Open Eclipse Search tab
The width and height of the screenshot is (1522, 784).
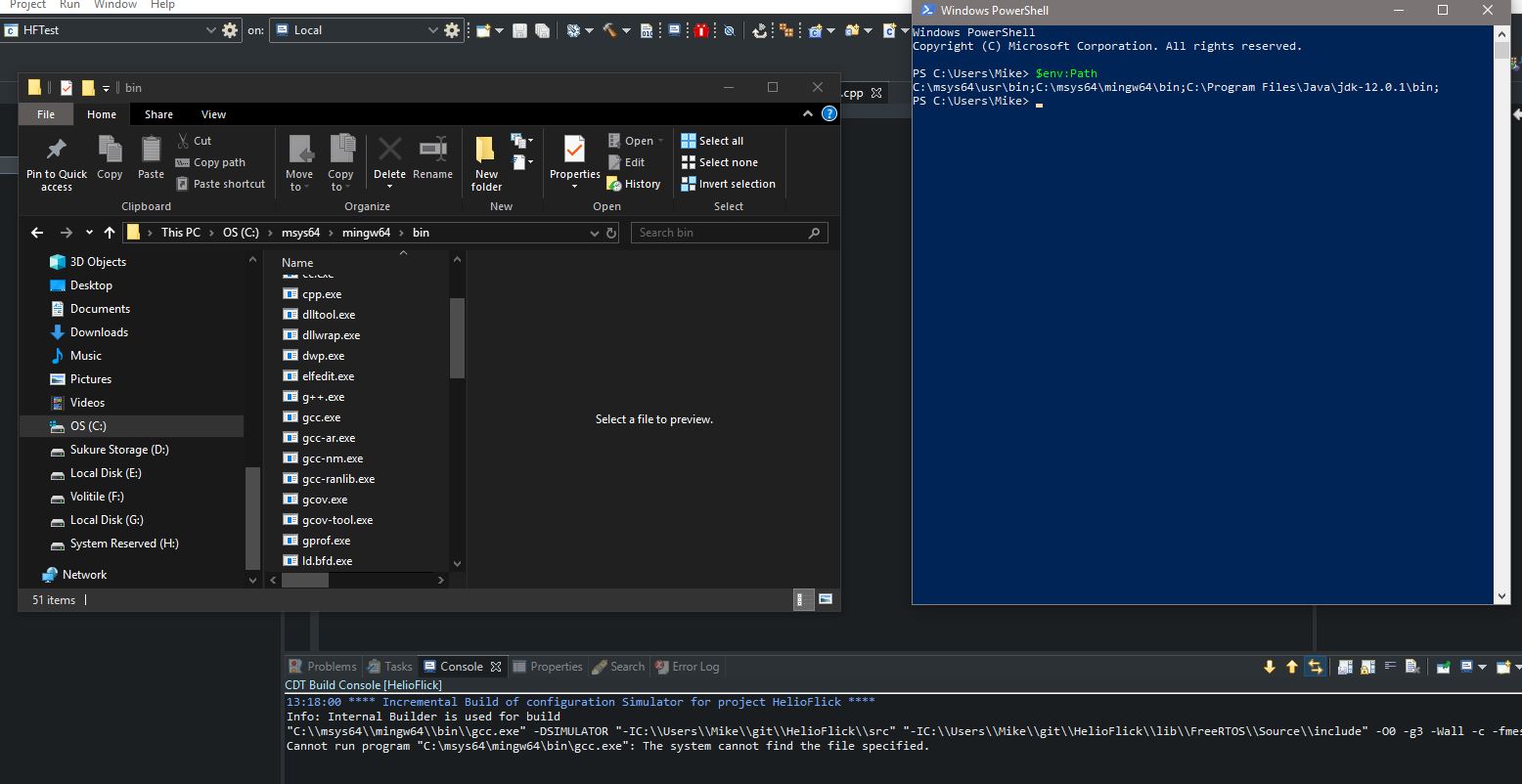[x=618, y=667]
